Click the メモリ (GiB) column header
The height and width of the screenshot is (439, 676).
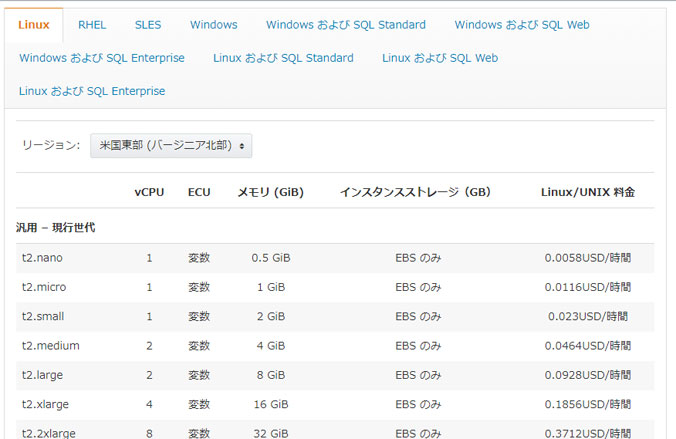[271, 192]
